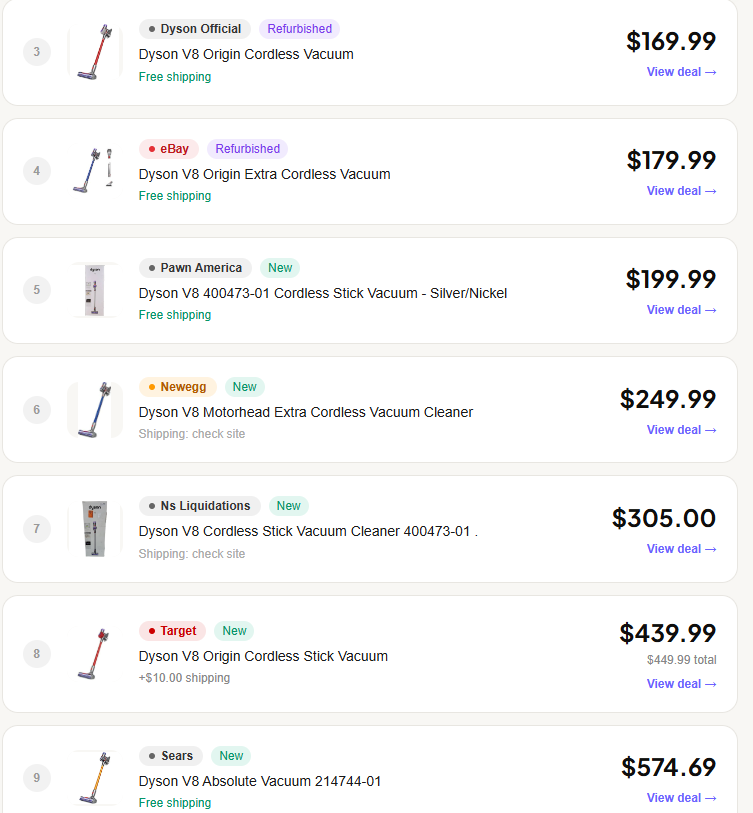753x813 pixels.
Task: Click the eBay seller badge
Action: [x=168, y=148]
